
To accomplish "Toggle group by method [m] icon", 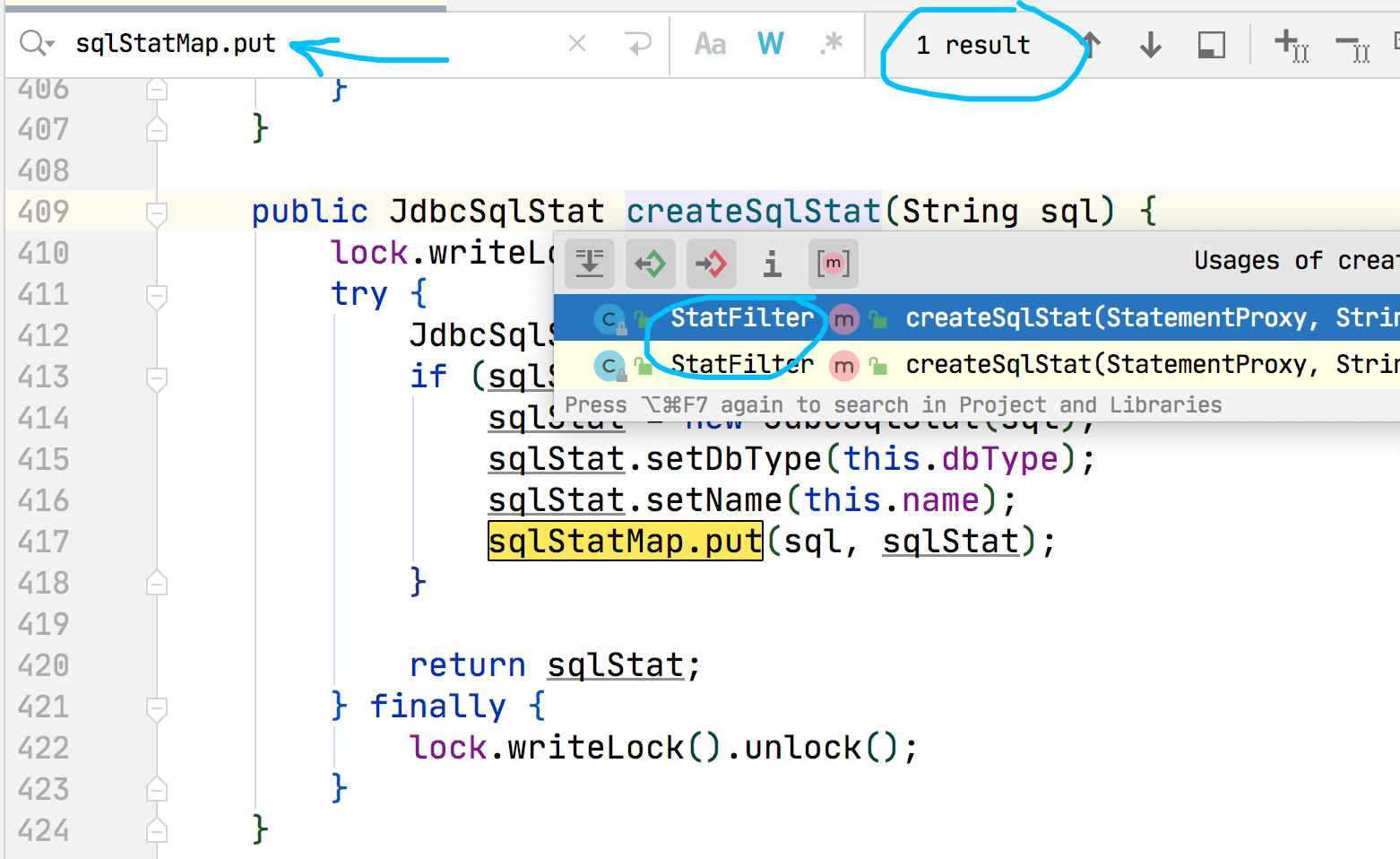I will pyautogui.click(x=833, y=264).
